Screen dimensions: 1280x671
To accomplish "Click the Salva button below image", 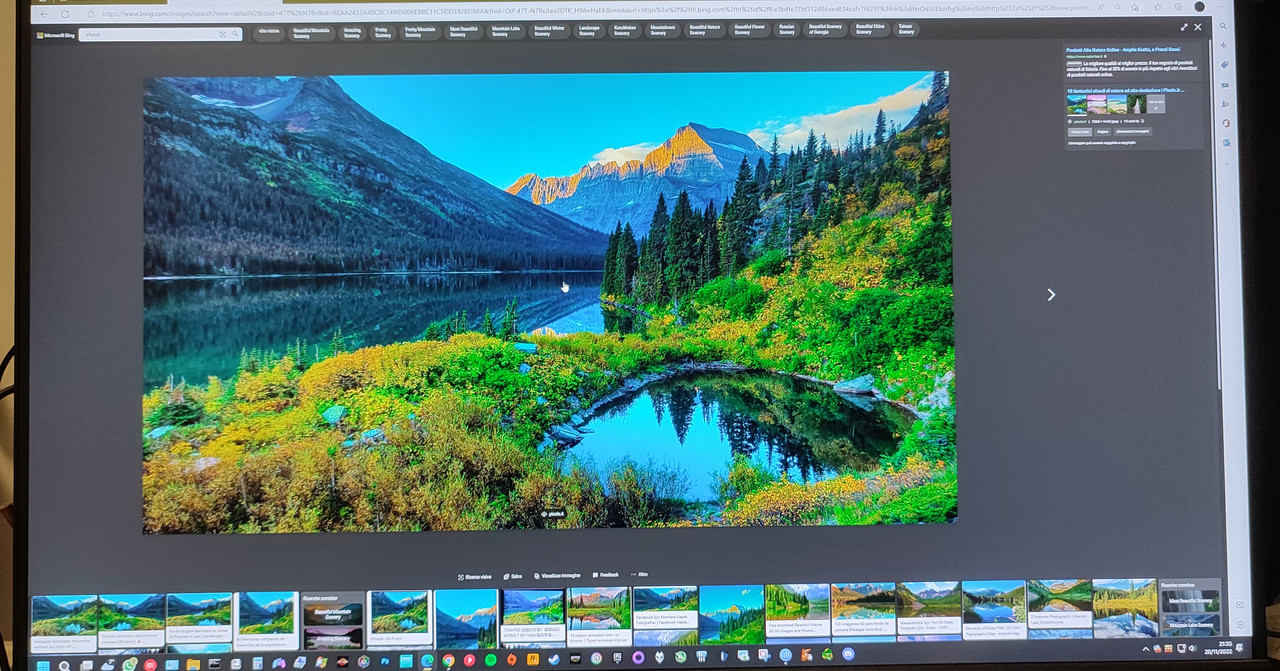I will point(513,576).
